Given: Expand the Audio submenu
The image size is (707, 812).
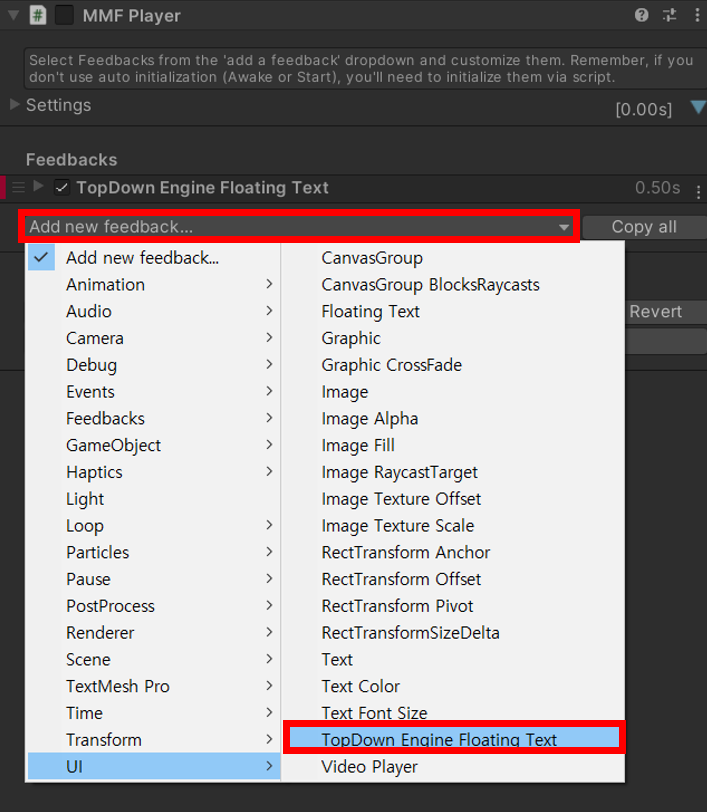Looking at the screenshot, I should pos(154,311).
